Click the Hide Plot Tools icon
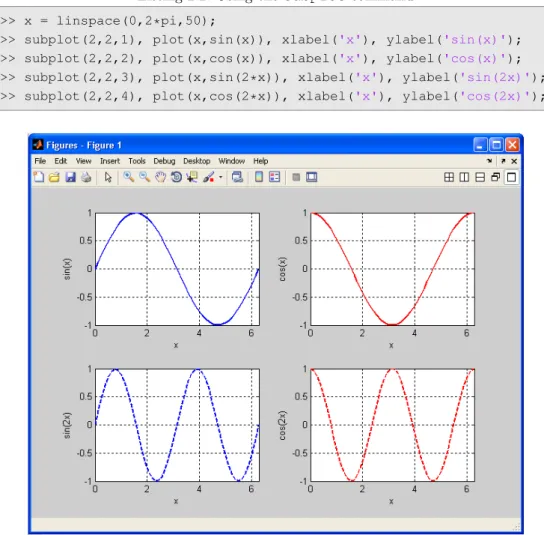 pyautogui.click(x=296, y=178)
